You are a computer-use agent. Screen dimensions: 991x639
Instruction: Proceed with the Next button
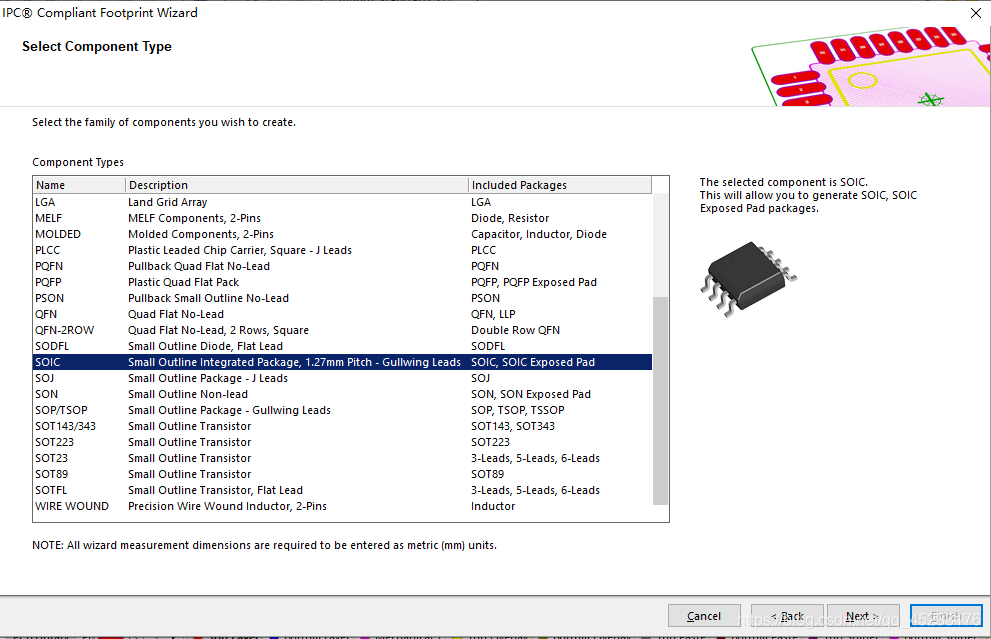862,616
